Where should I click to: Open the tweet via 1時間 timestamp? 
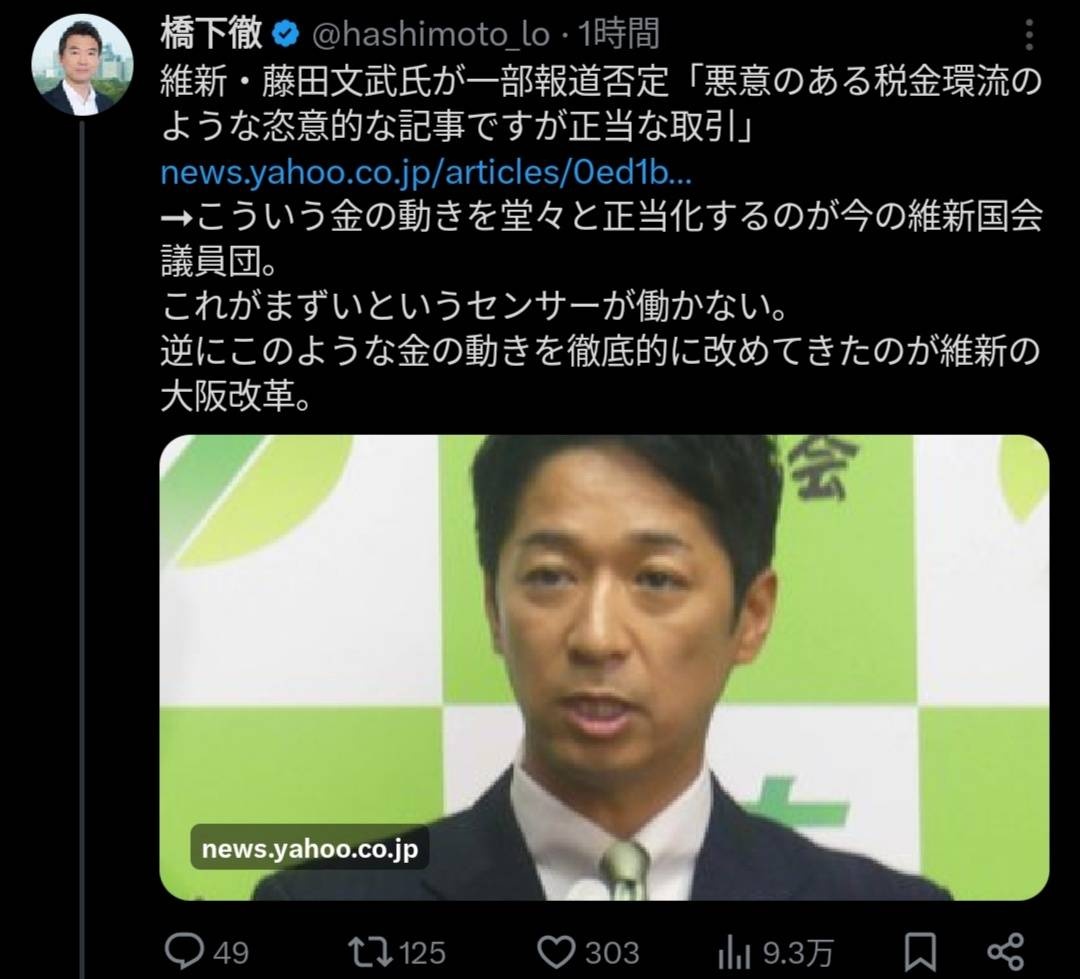point(619,34)
